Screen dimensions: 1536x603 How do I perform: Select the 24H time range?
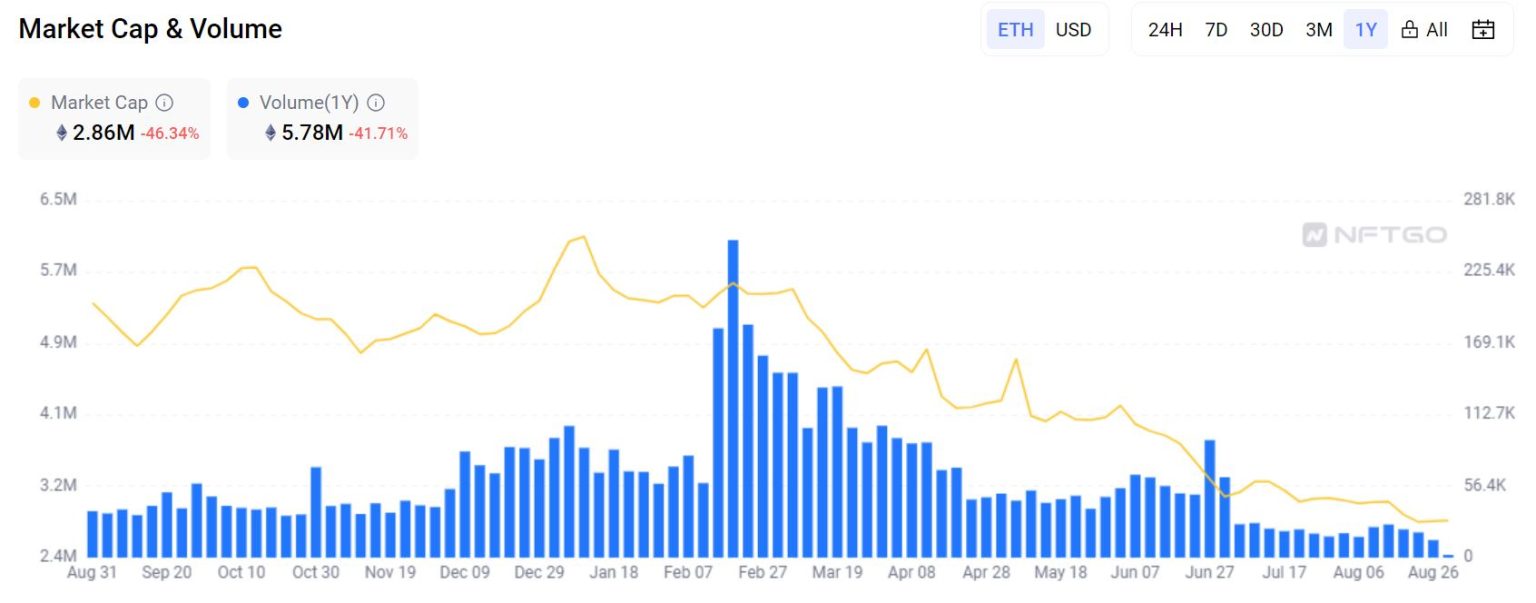point(1167,29)
